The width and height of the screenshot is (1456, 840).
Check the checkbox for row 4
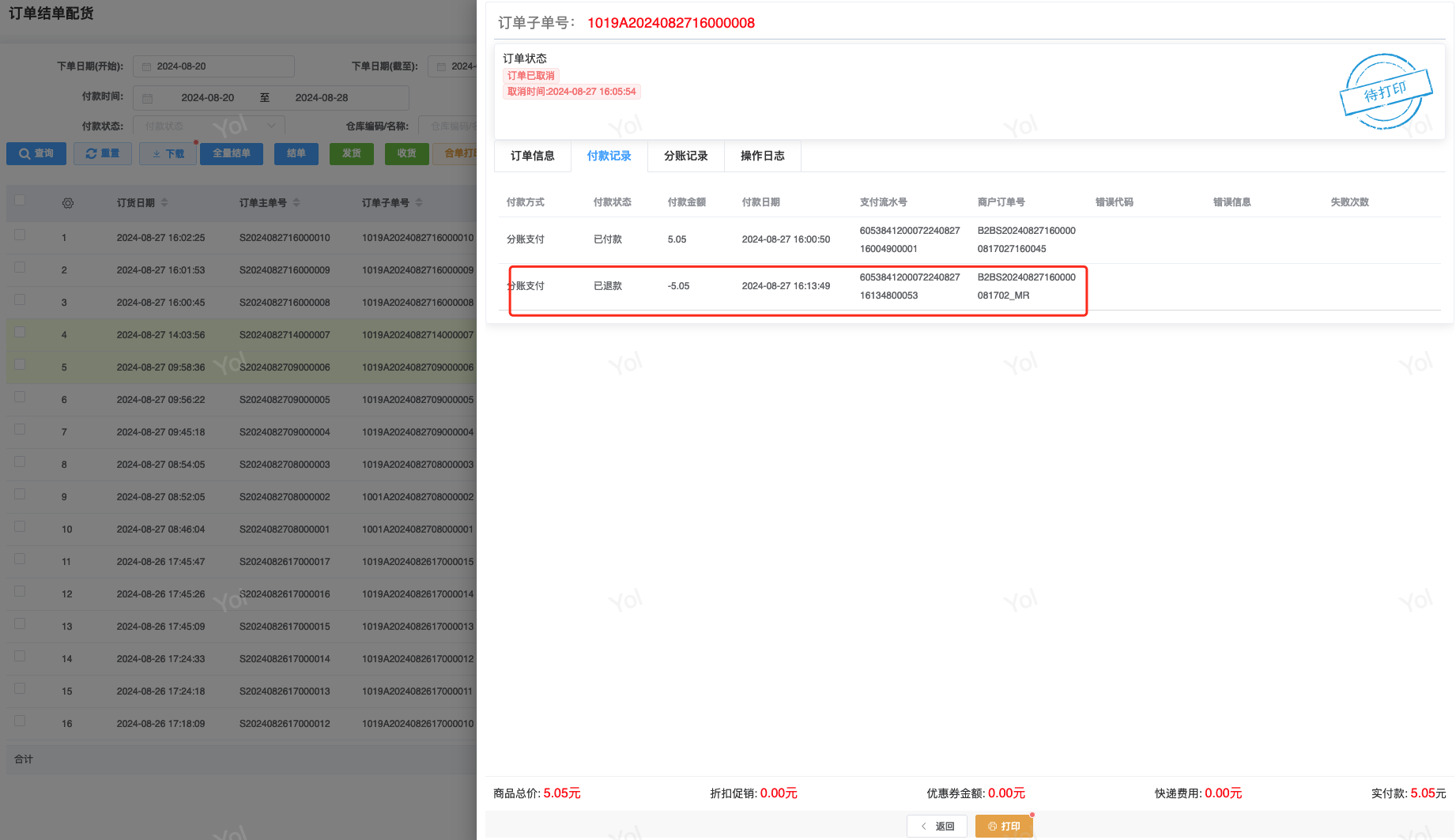point(20,332)
